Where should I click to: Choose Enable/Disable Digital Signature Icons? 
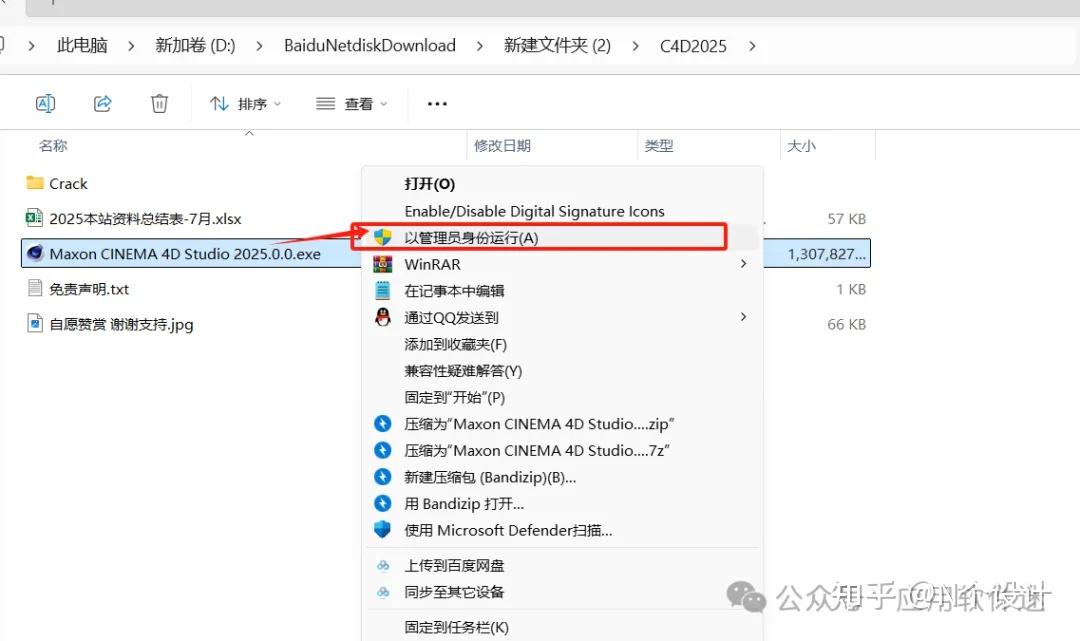tap(534, 211)
